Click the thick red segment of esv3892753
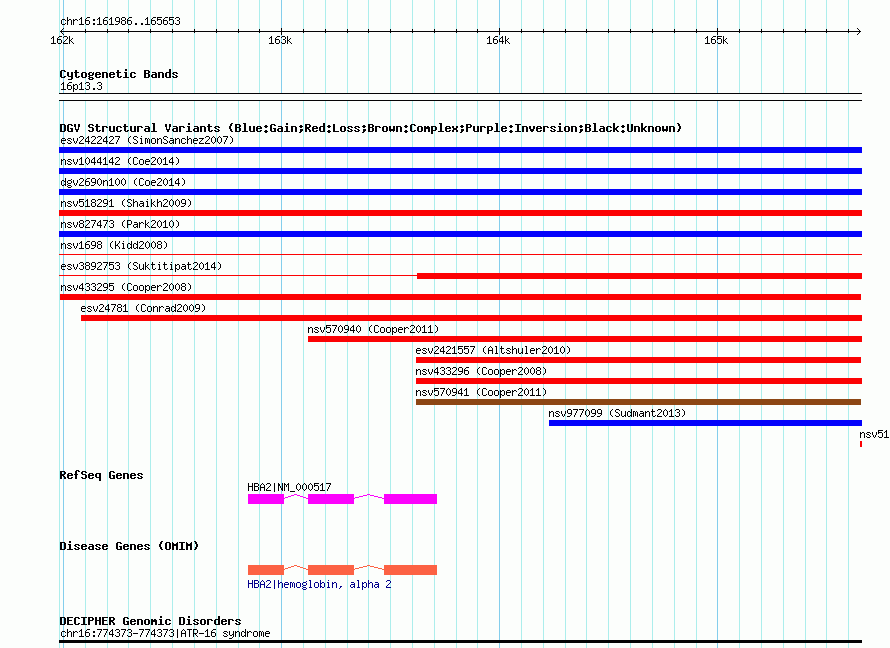Viewport: 890px width, 648px height. coord(639,276)
